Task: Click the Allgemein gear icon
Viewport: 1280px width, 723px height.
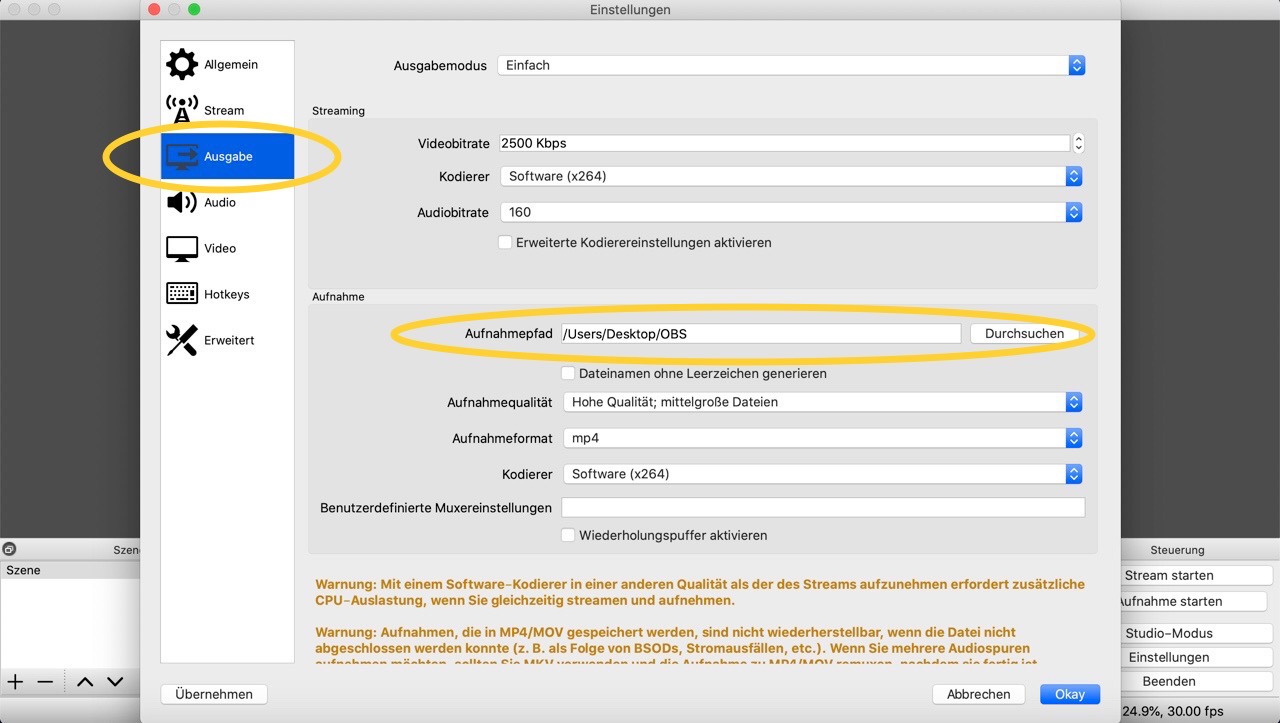Action: (x=182, y=65)
